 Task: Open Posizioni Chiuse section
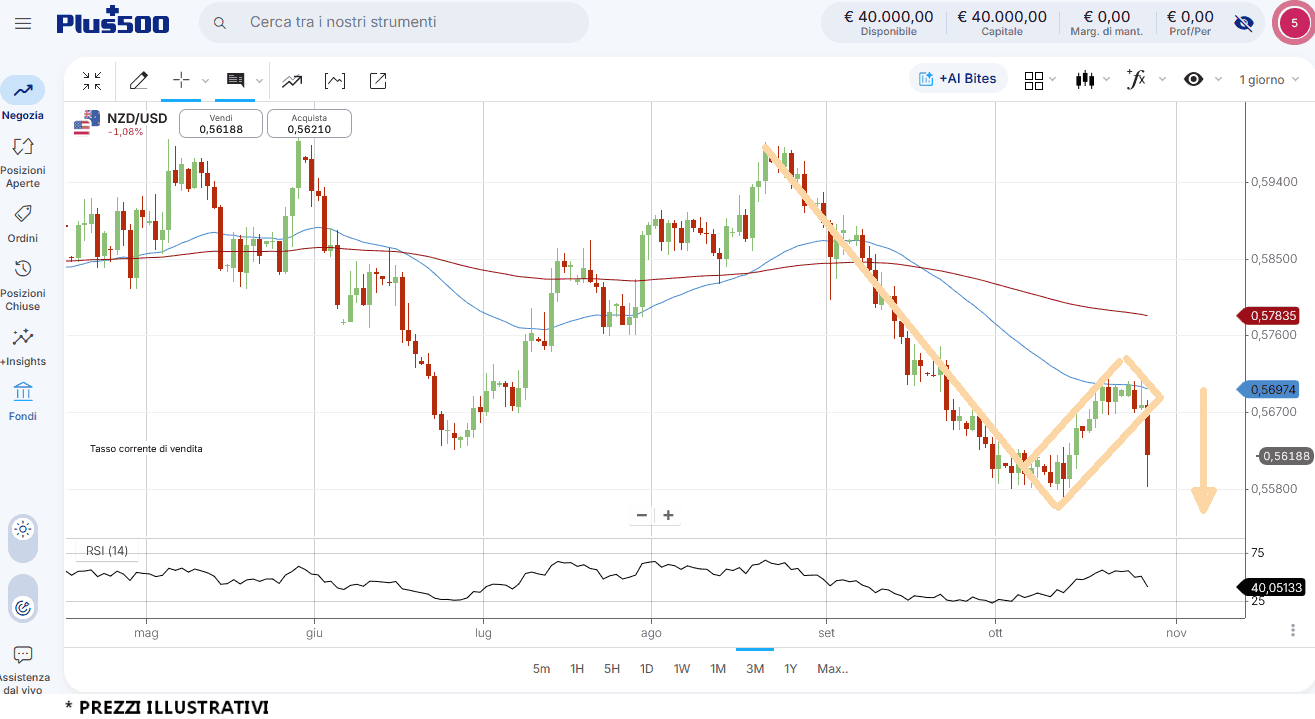[22, 286]
